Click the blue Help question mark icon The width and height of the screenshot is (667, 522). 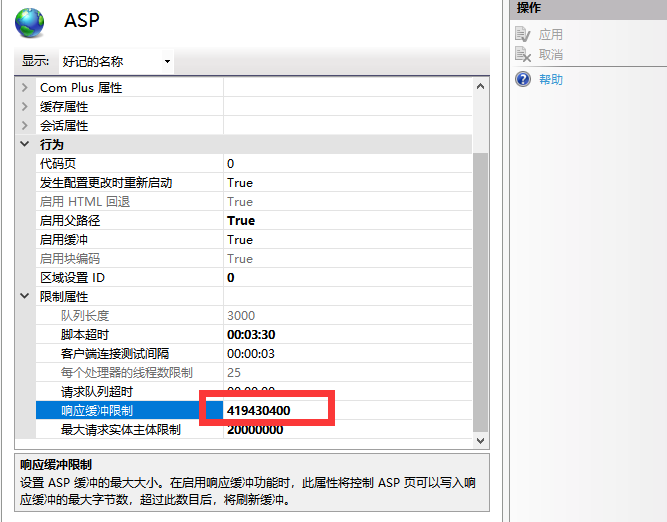(x=523, y=79)
